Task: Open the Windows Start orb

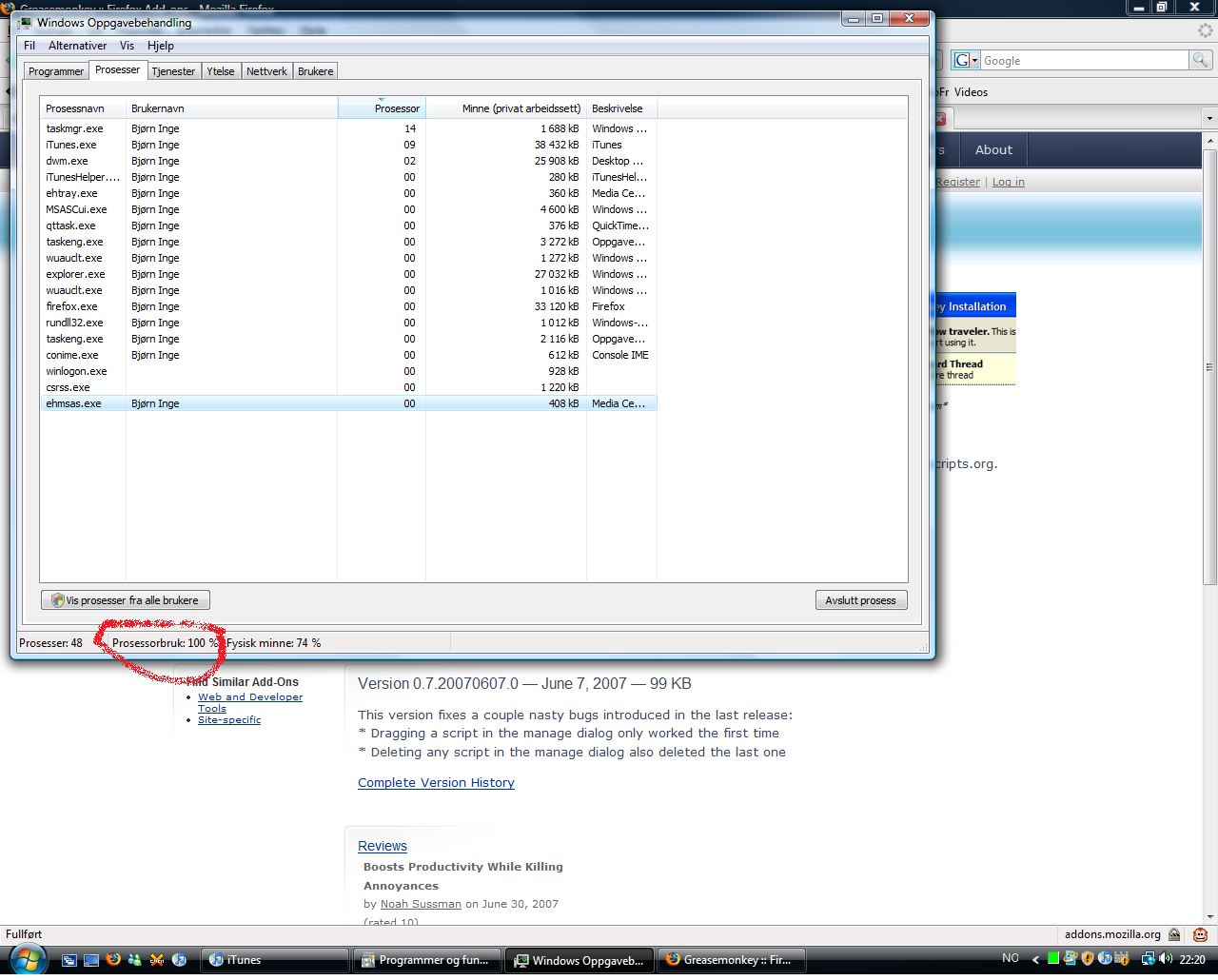Action: click(x=27, y=959)
